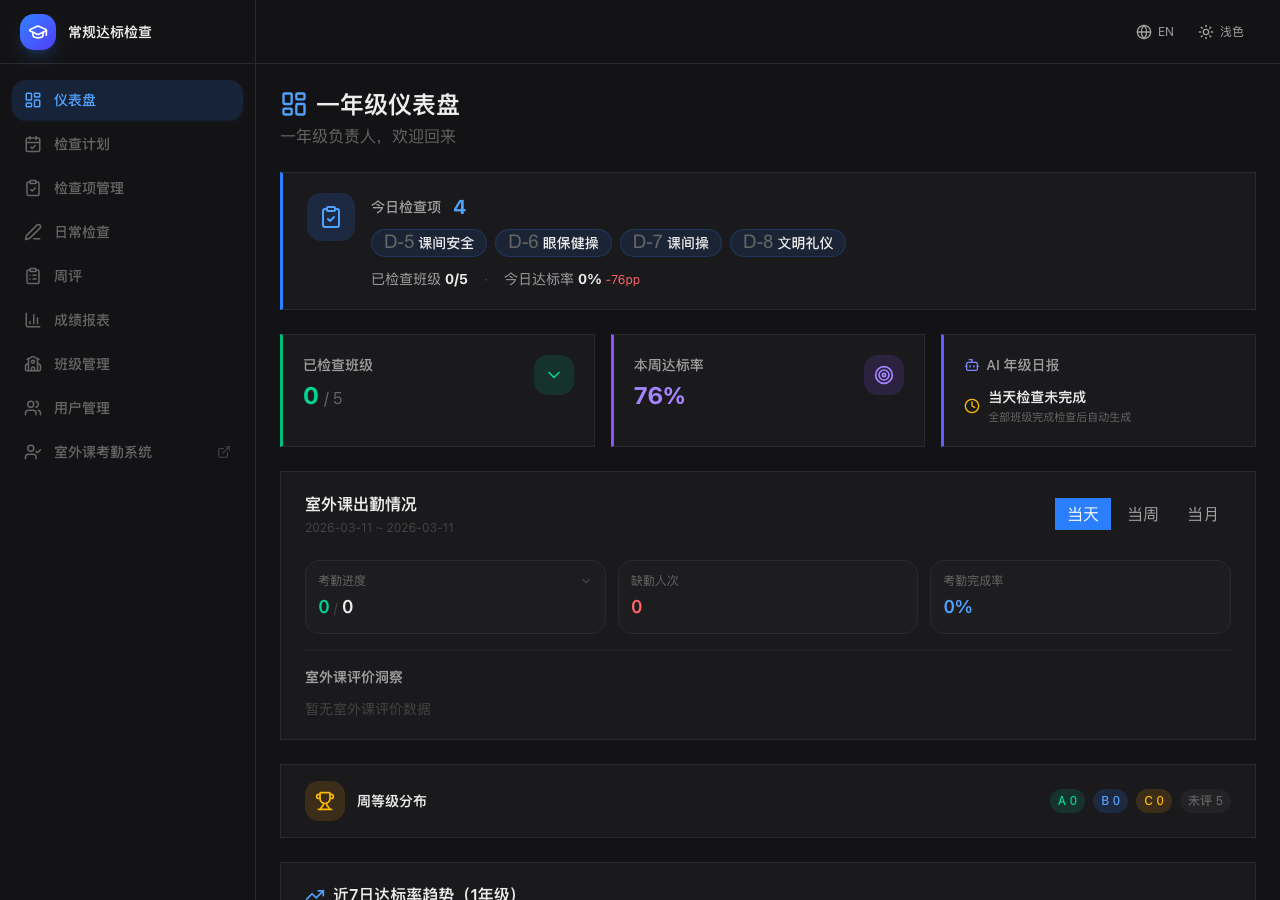
Task: Click the 已检查班级 0/5 text in today card
Action: click(419, 279)
